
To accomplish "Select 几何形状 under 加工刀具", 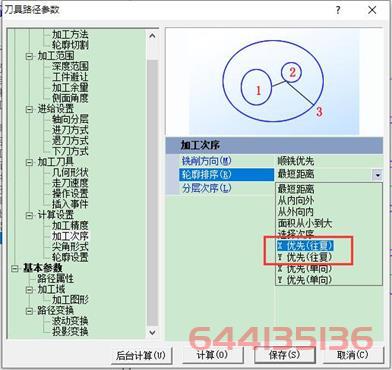I will (70, 173).
